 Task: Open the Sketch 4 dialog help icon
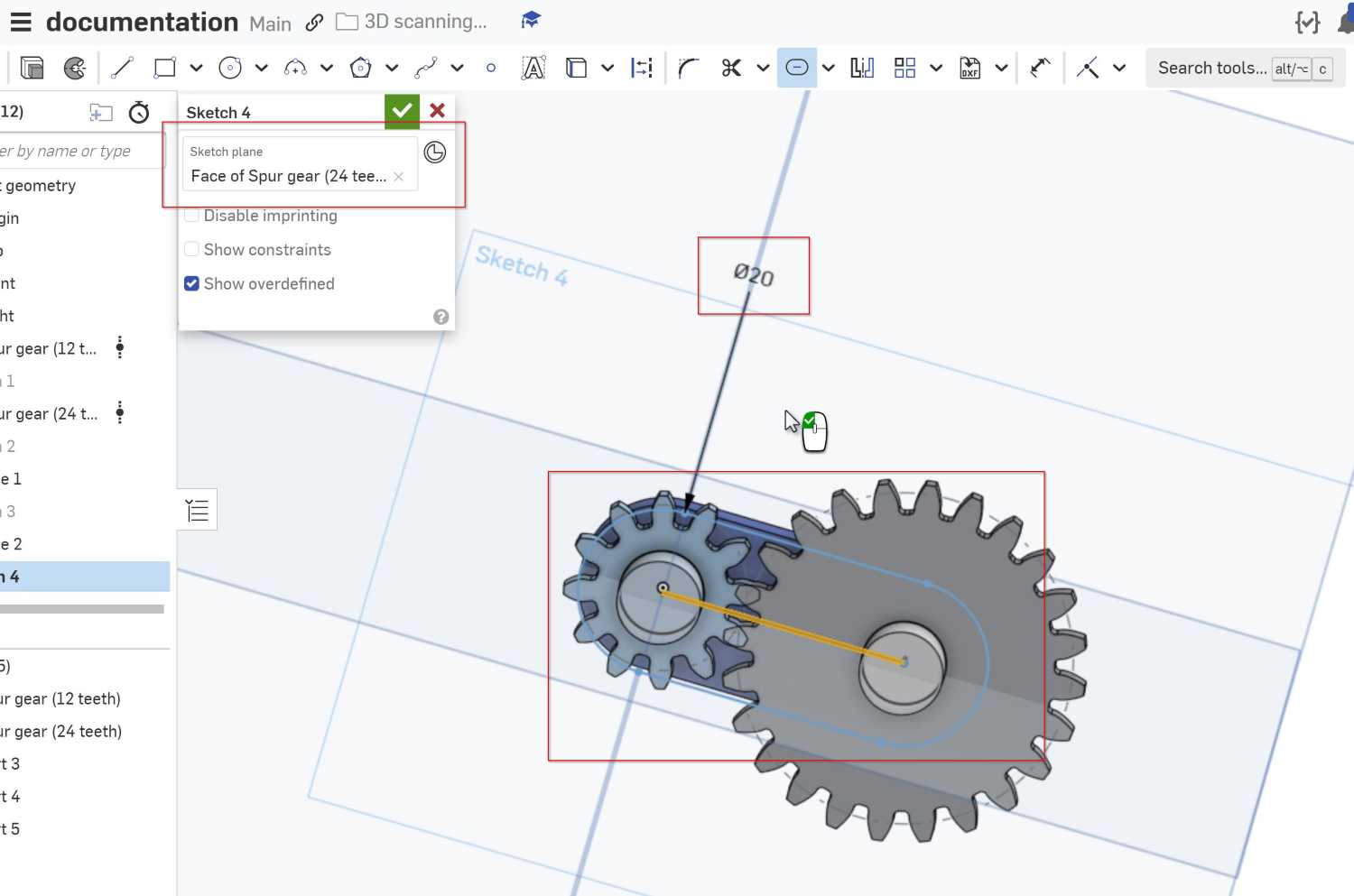coord(441,317)
